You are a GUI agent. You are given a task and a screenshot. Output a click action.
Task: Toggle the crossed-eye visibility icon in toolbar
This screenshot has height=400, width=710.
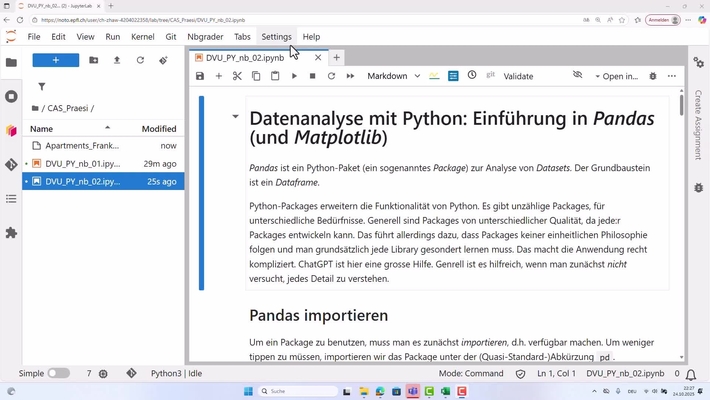[x=577, y=76]
